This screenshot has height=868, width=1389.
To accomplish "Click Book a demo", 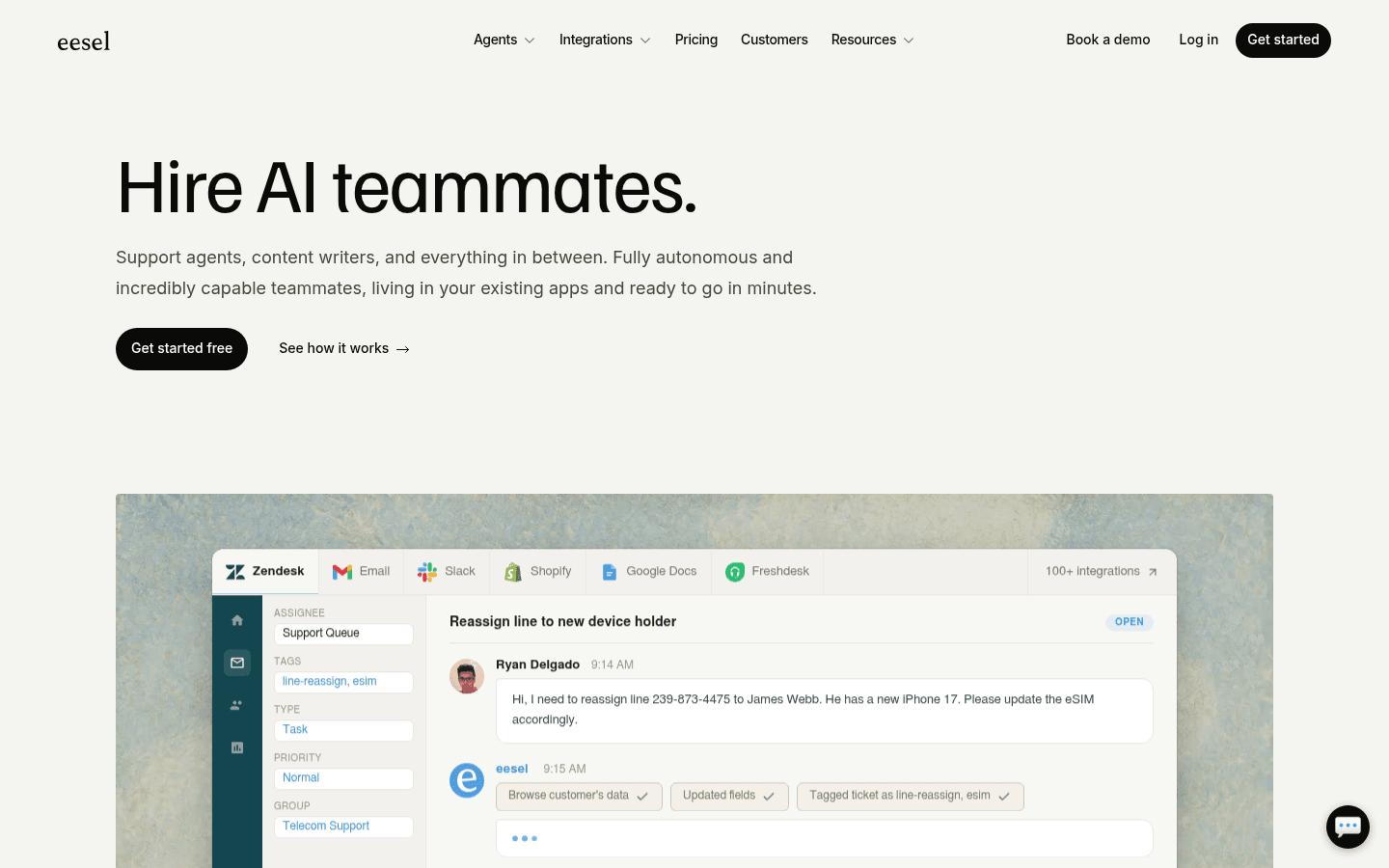I will tap(1108, 40).
